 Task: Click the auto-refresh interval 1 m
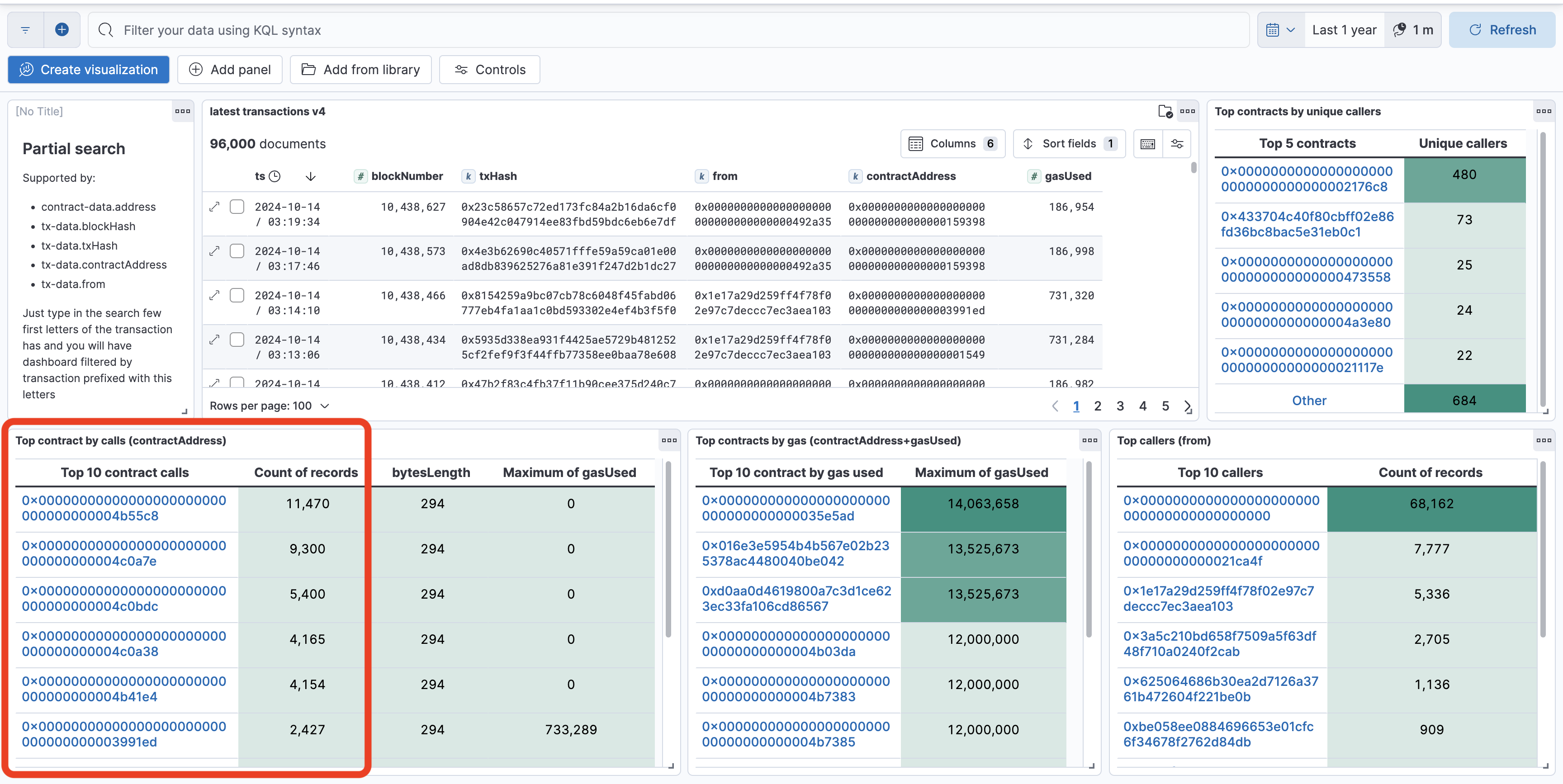coord(1414,30)
